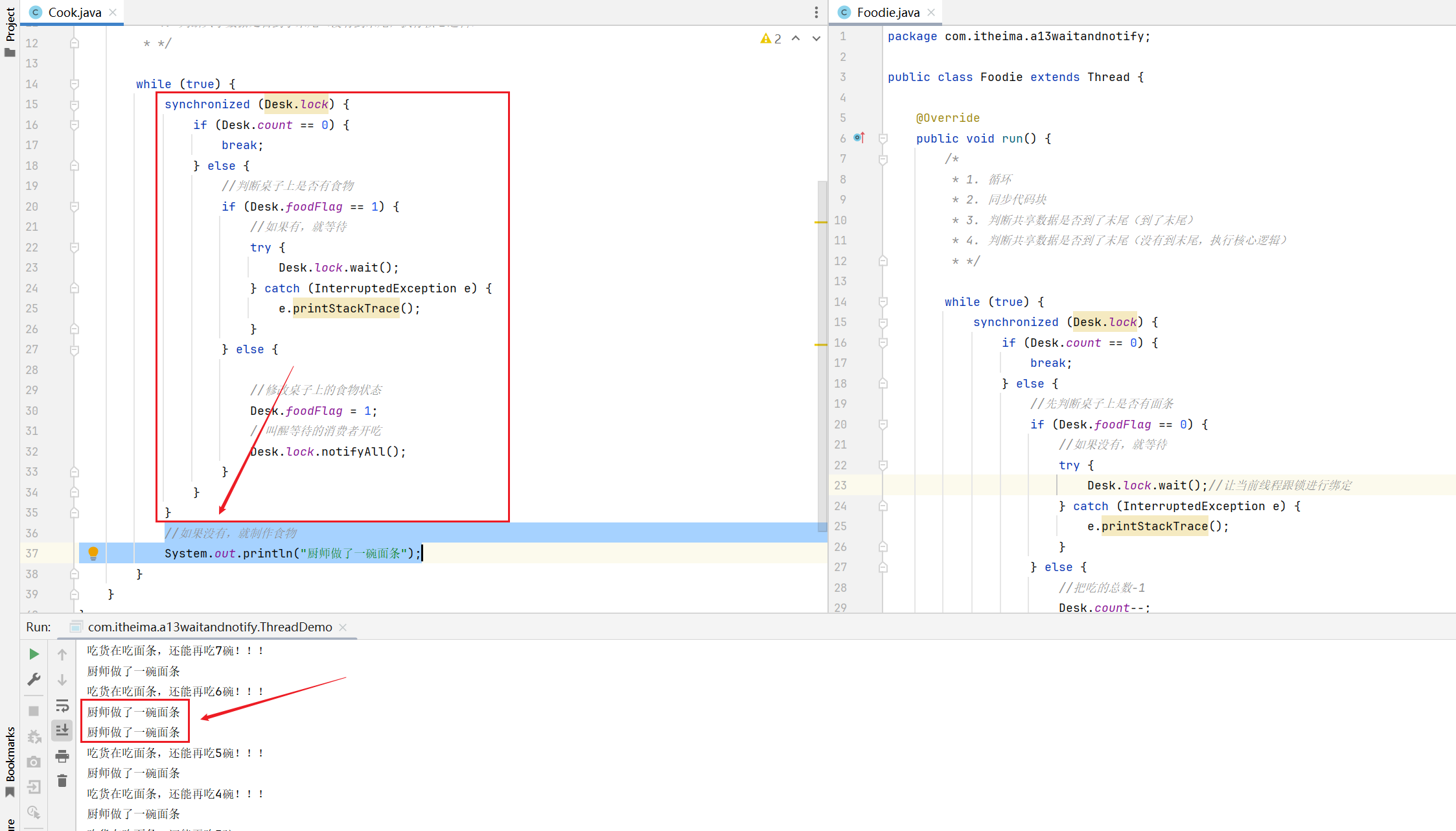1456x831 pixels.
Task: Click the exit/restore layout icon
Action: [x=34, y=787]
